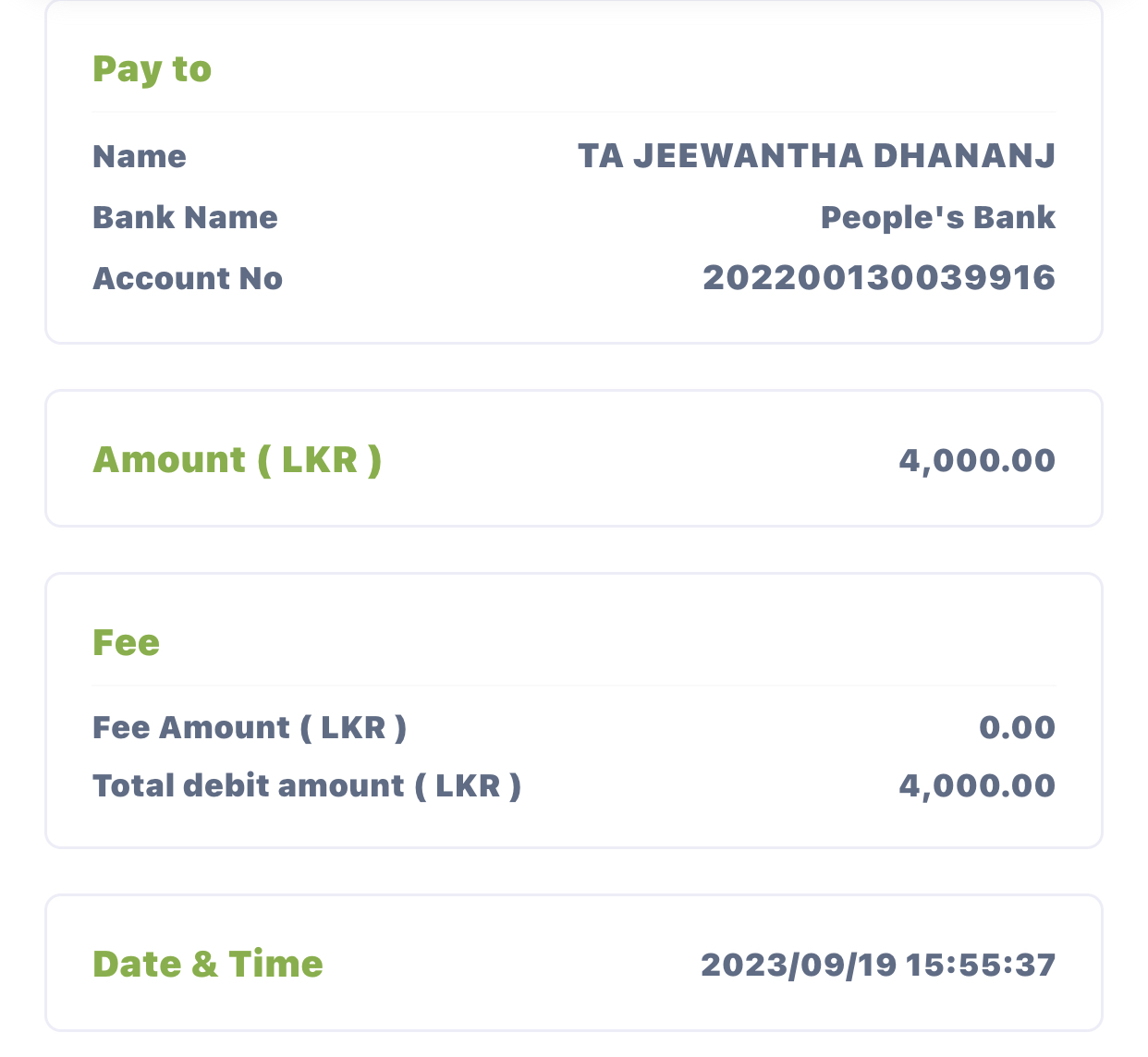Tap the green Pay to heading
This screenshot has width=1148, height=1057.
[153, 70]
